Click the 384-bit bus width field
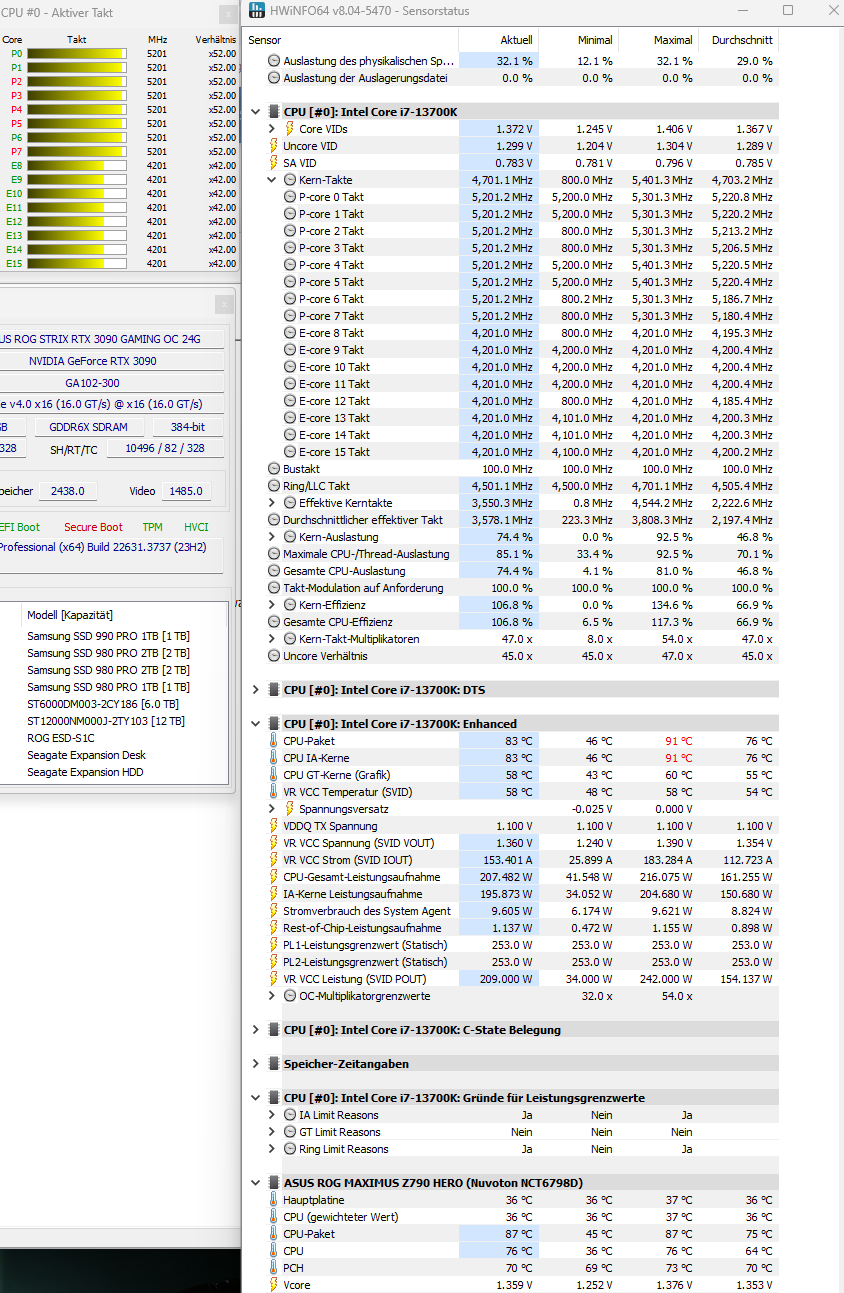Viewport: 844px width, 1293px height. coord(189,428)
